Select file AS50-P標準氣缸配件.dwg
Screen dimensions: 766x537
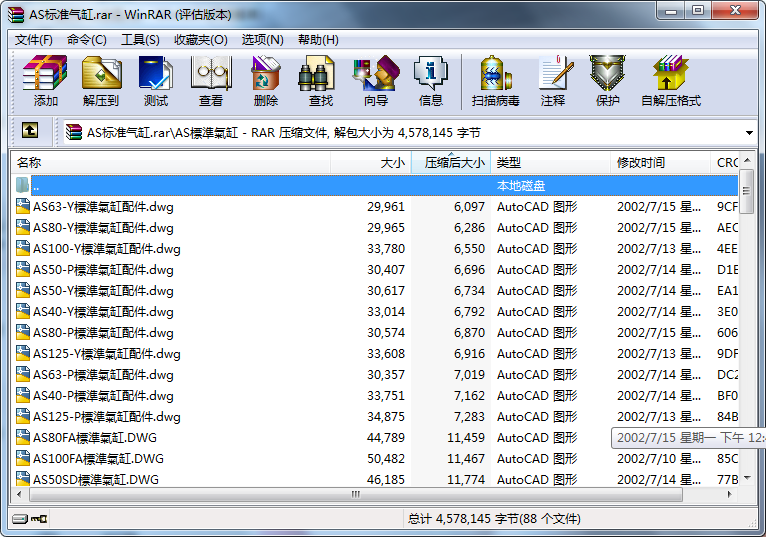103,270
